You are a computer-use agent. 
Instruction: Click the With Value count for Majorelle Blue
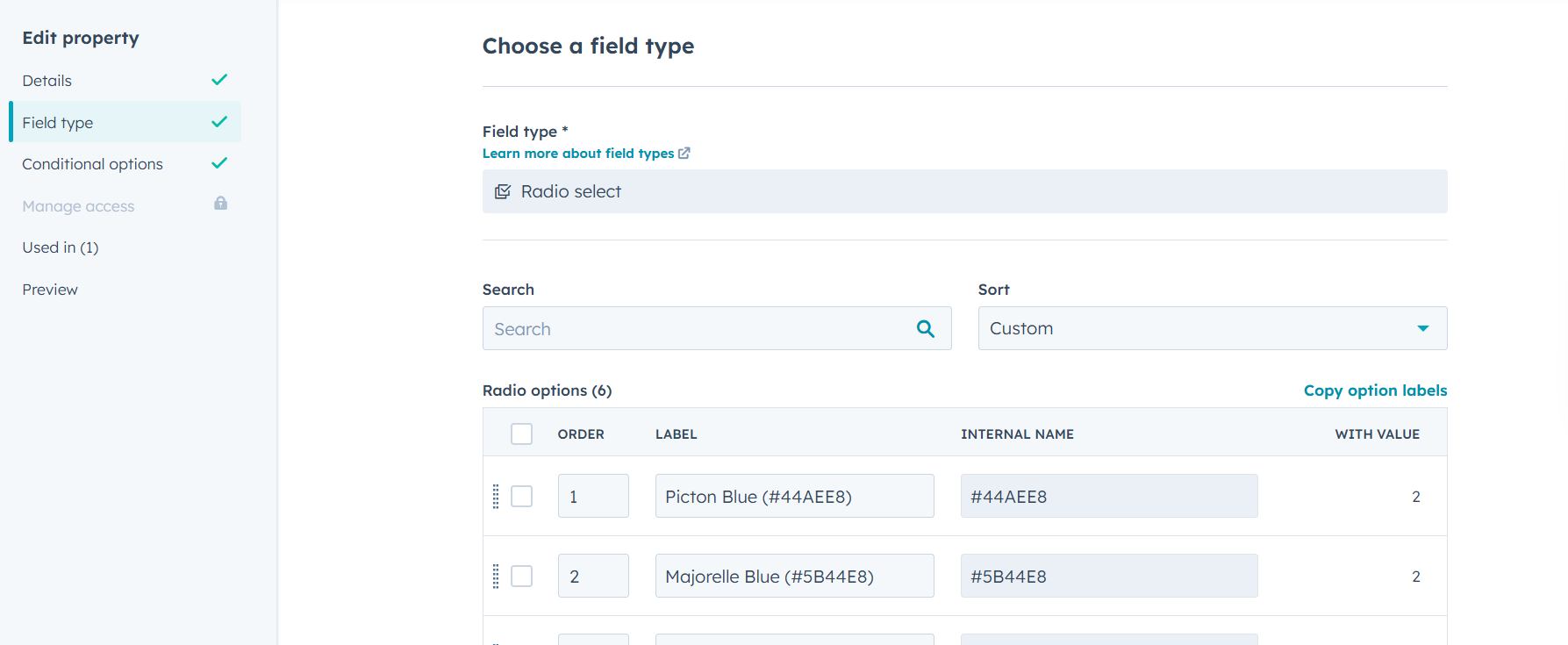[x=1416, y=577]
